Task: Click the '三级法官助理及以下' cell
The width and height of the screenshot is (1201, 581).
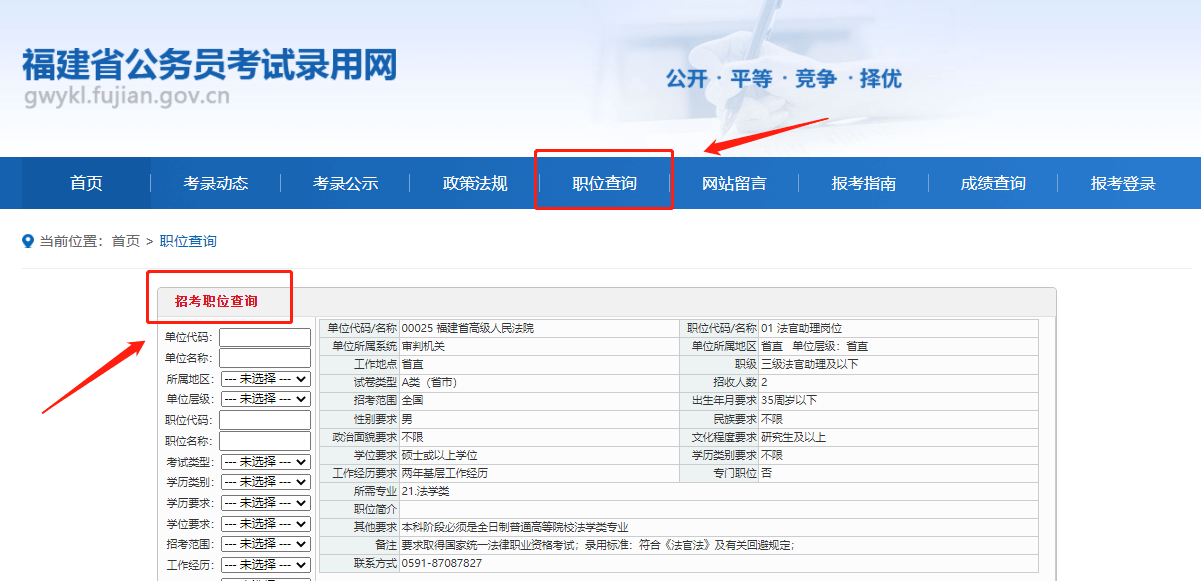Action: point(899,364)
